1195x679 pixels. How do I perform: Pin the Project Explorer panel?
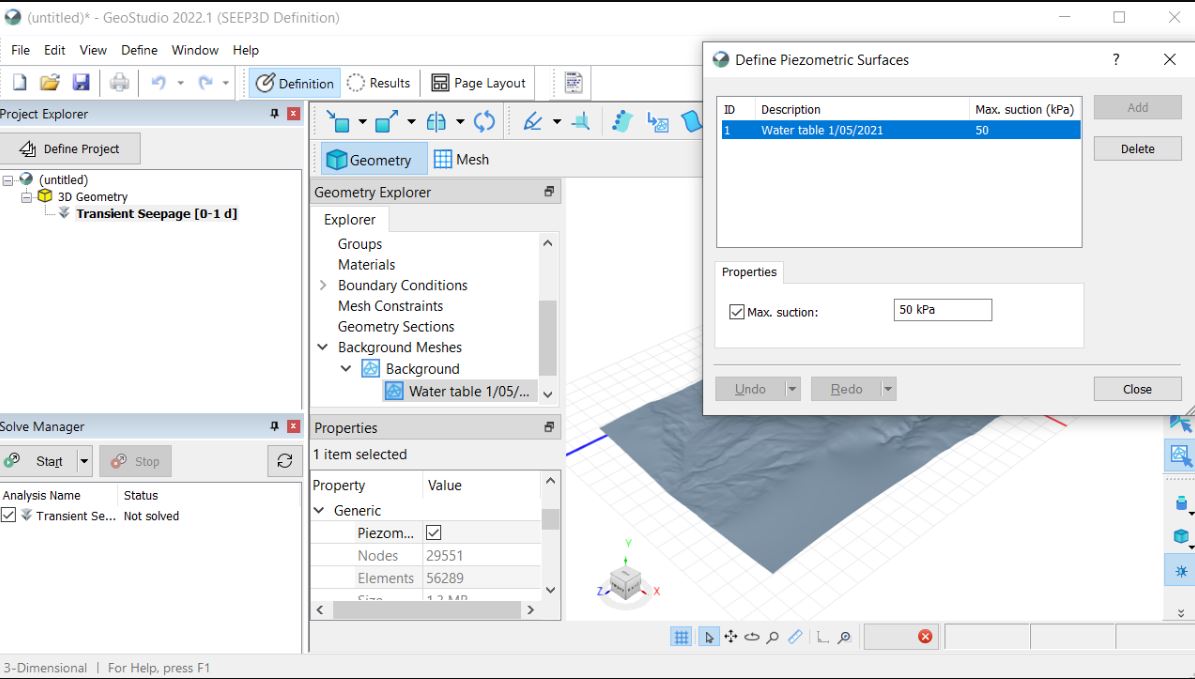274,114
